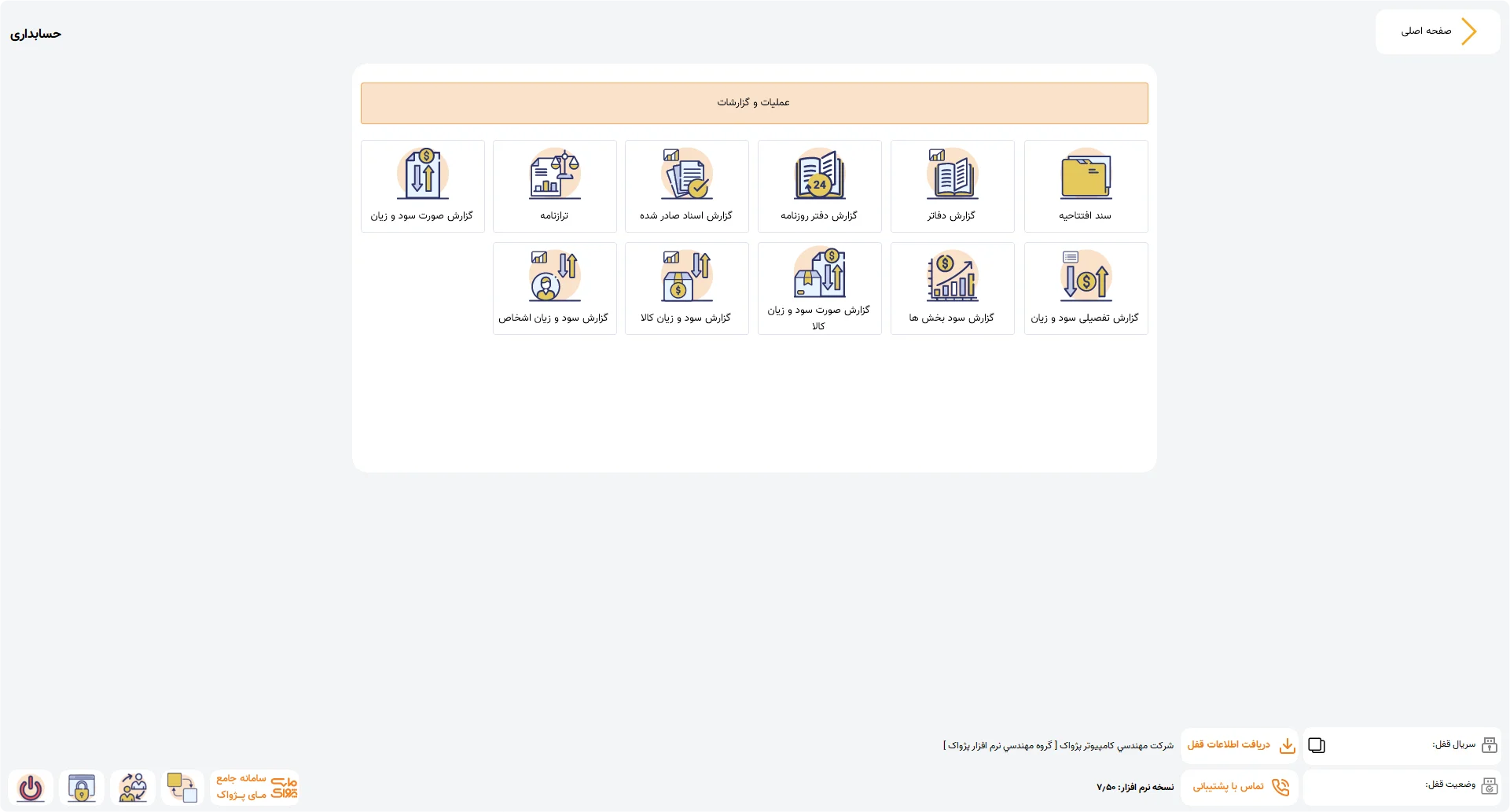
Task: Open گزارش صورت سود و زیان کالا tile
Action: pos(819,288)
